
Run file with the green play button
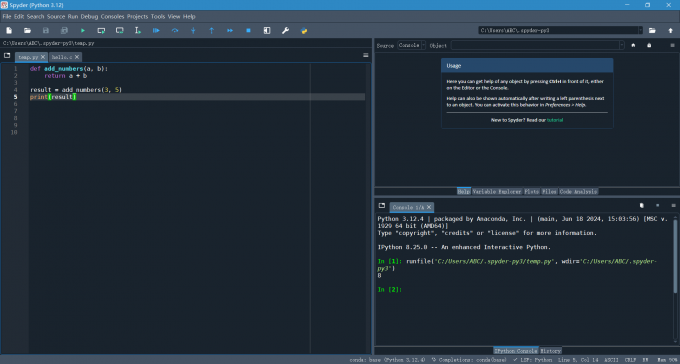(83, 30)
